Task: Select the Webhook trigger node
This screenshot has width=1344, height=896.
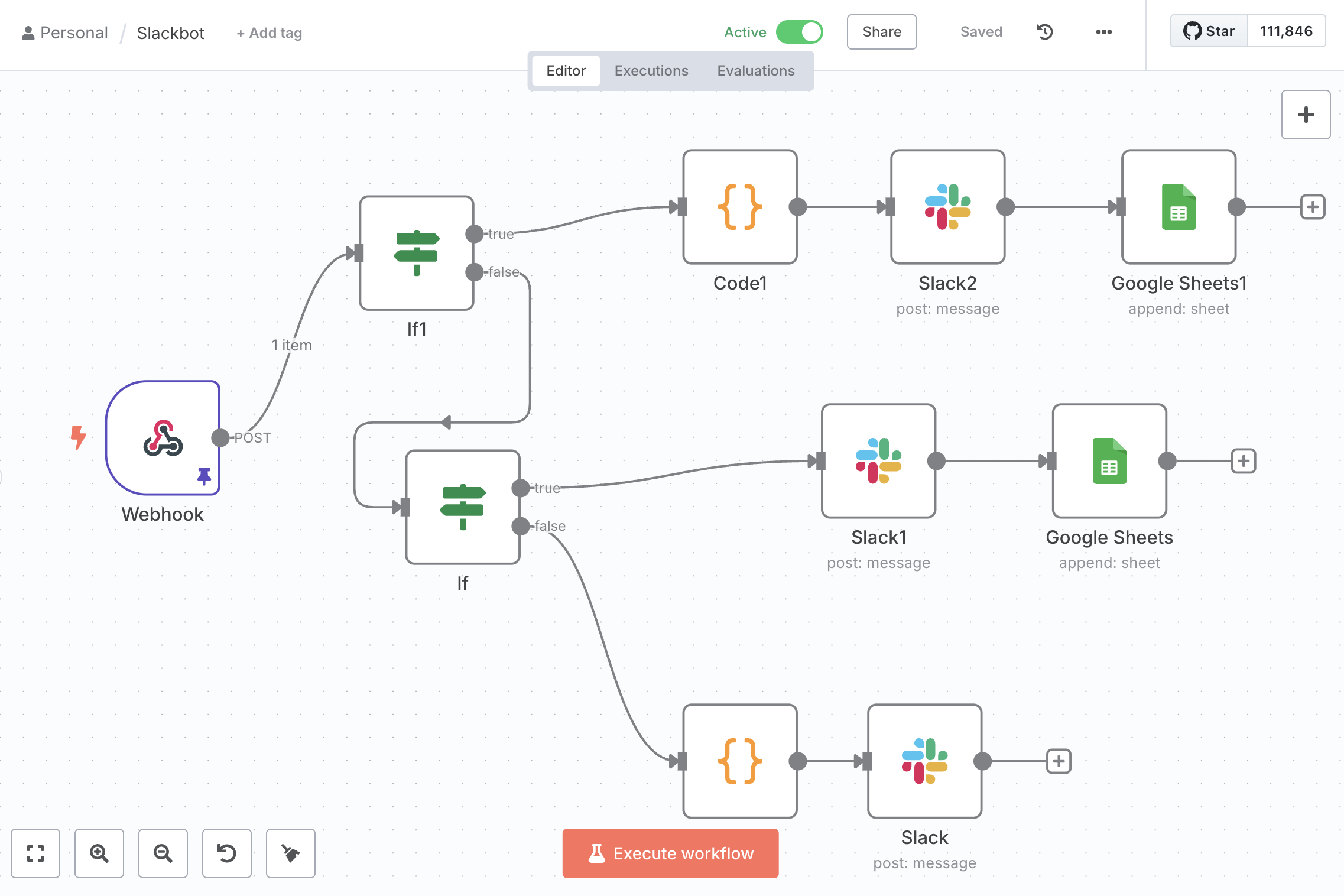Action: (x=163, y=438)
